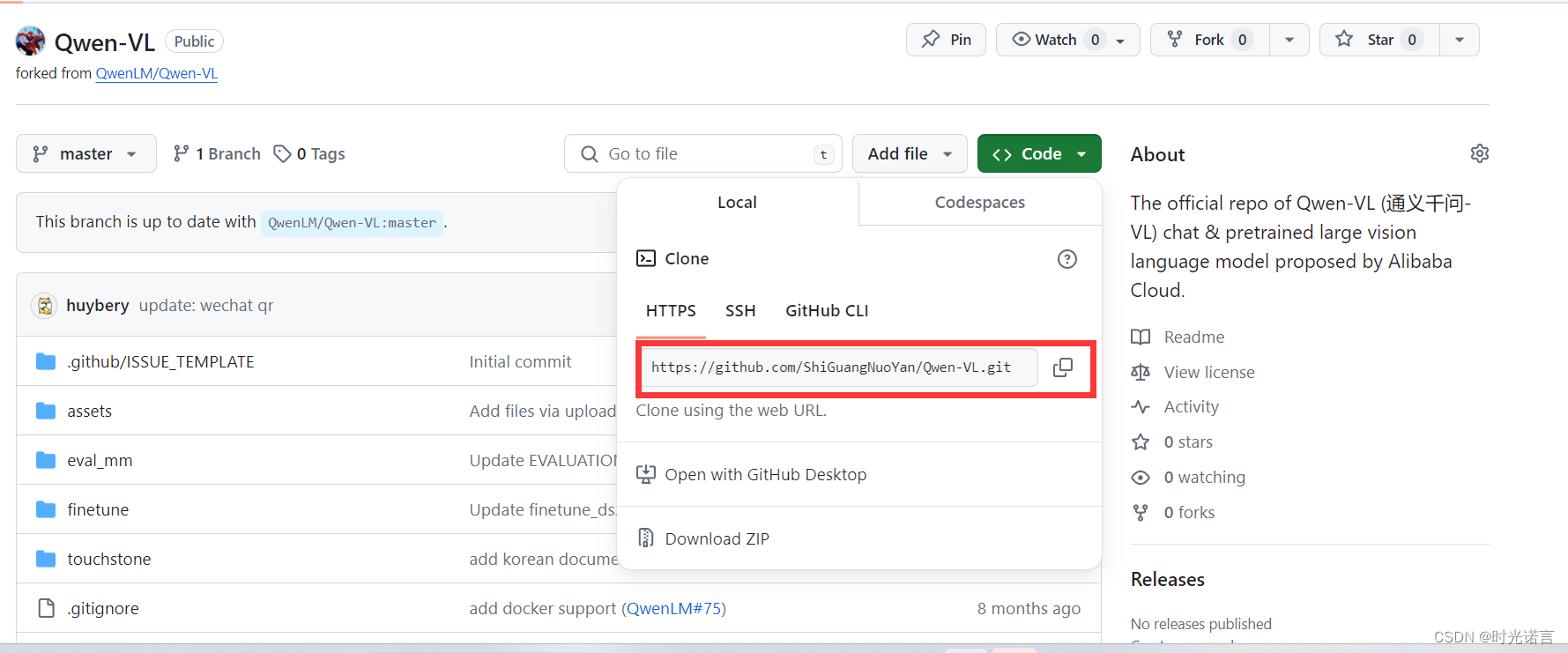Click the scale icon next to View license

coord(1141,372)
